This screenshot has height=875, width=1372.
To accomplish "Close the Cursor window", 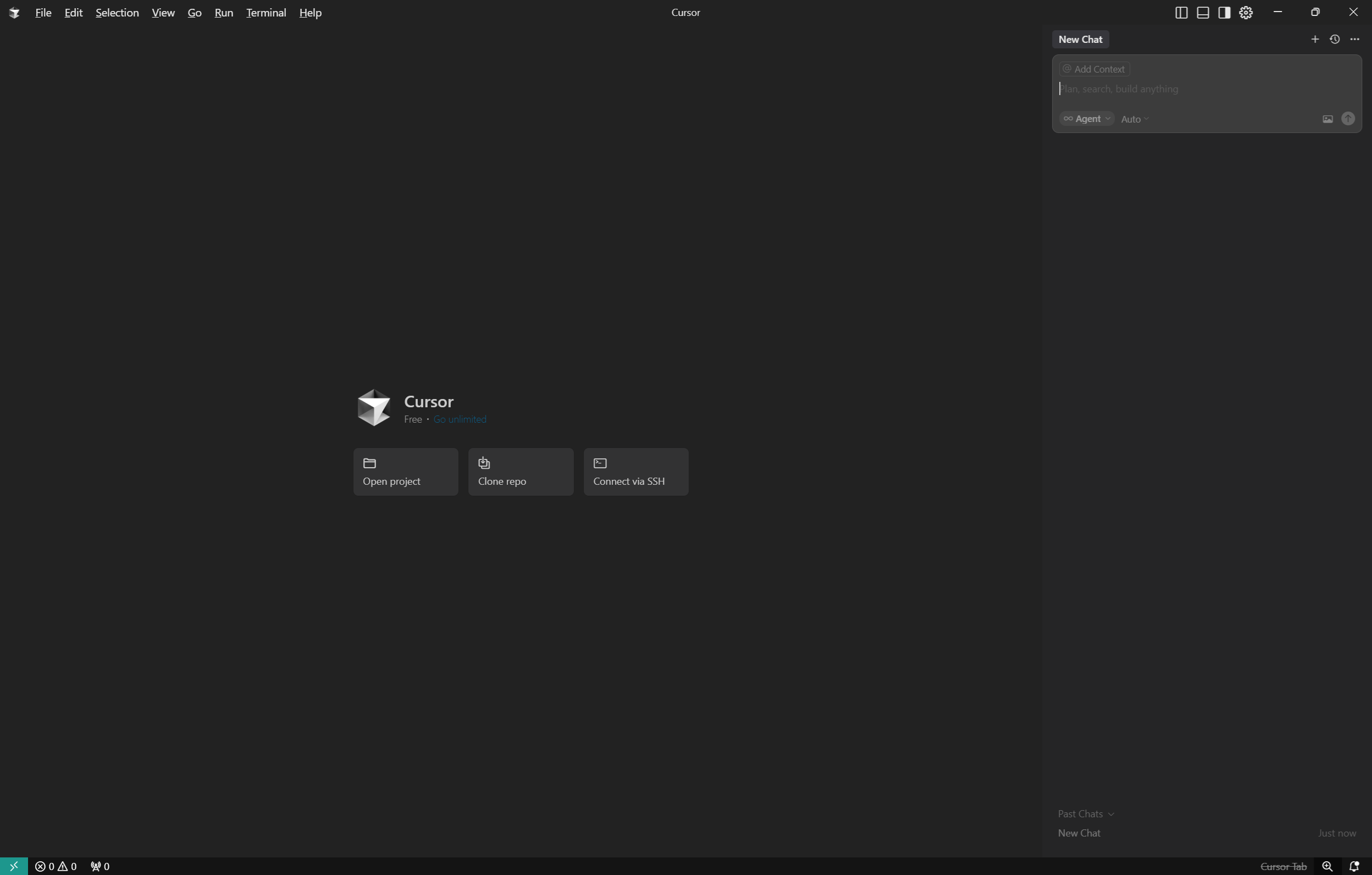I will click(x=1353, y=12).
